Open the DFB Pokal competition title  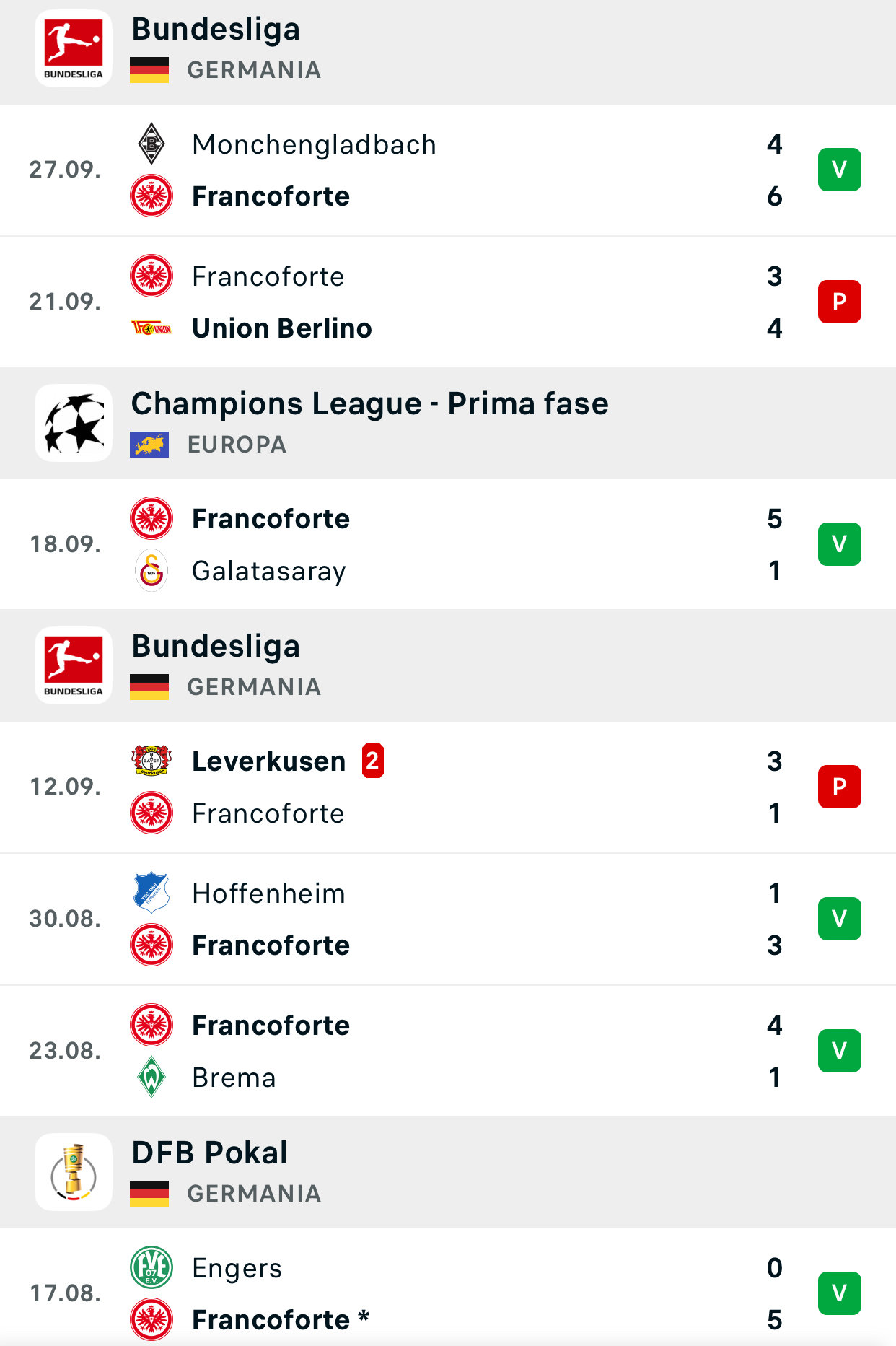[209, 1153]
